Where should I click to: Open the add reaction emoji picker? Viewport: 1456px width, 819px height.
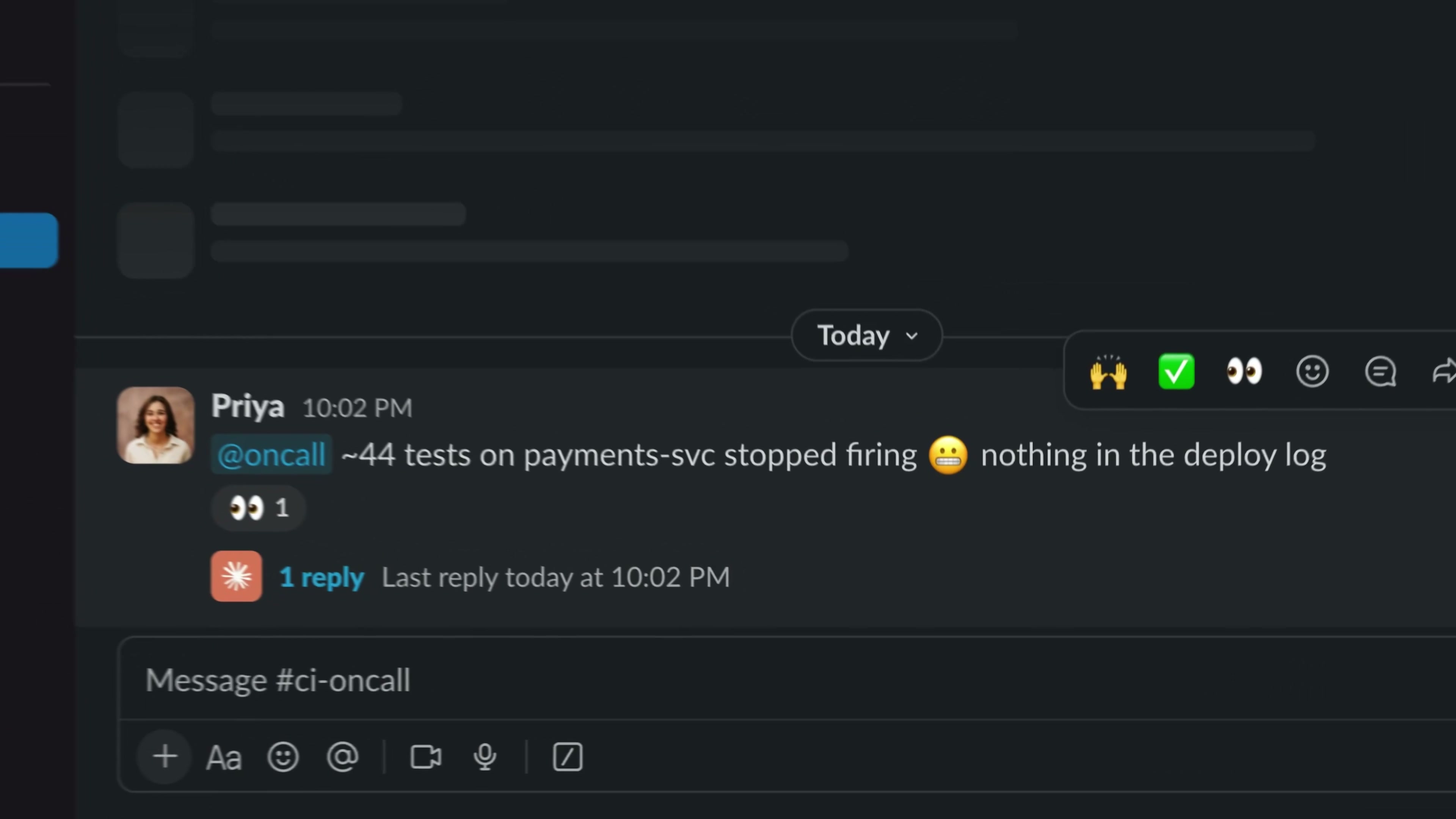1312,371
